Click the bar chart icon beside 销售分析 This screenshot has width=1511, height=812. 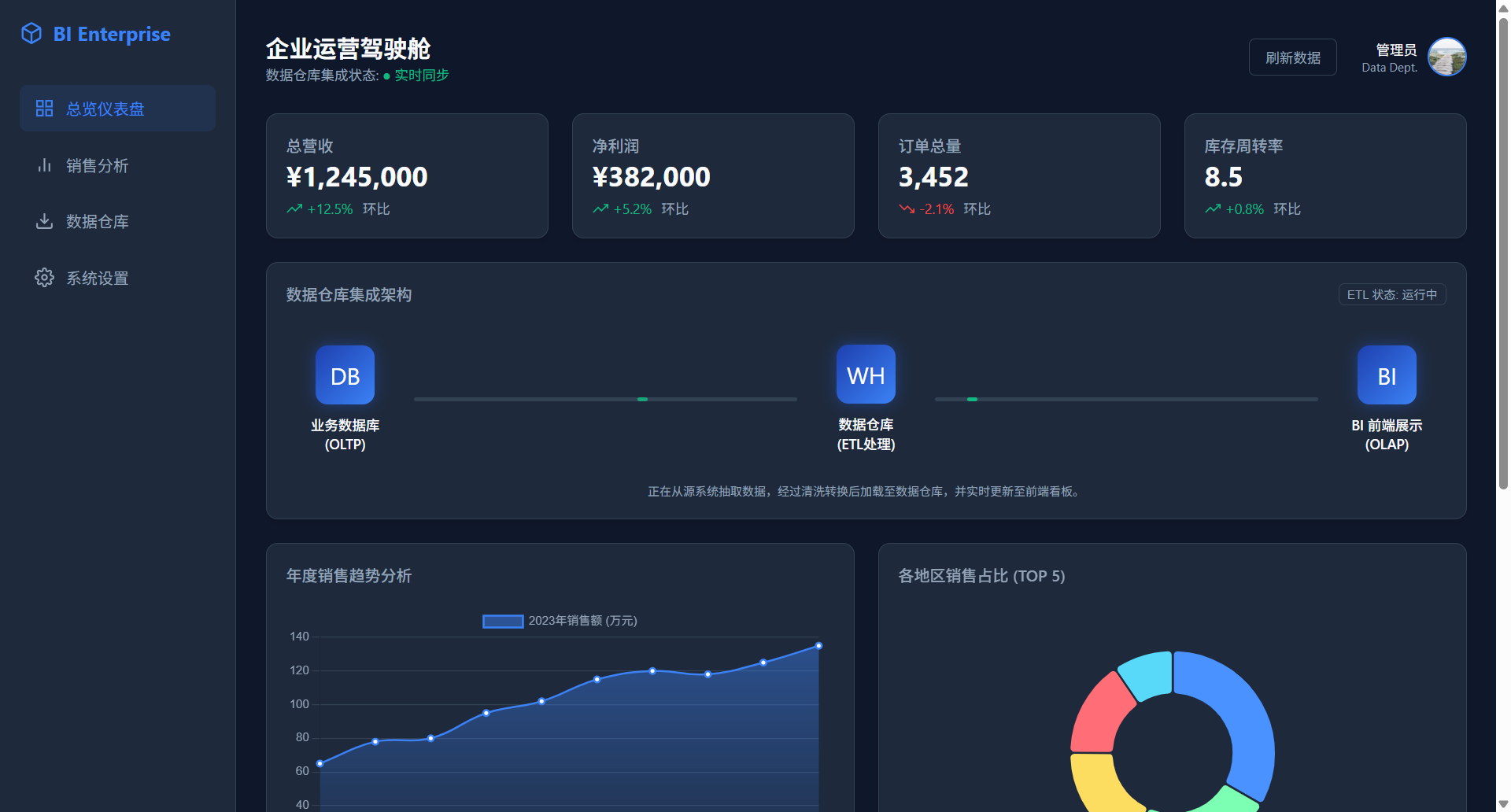tap(44, 165)
